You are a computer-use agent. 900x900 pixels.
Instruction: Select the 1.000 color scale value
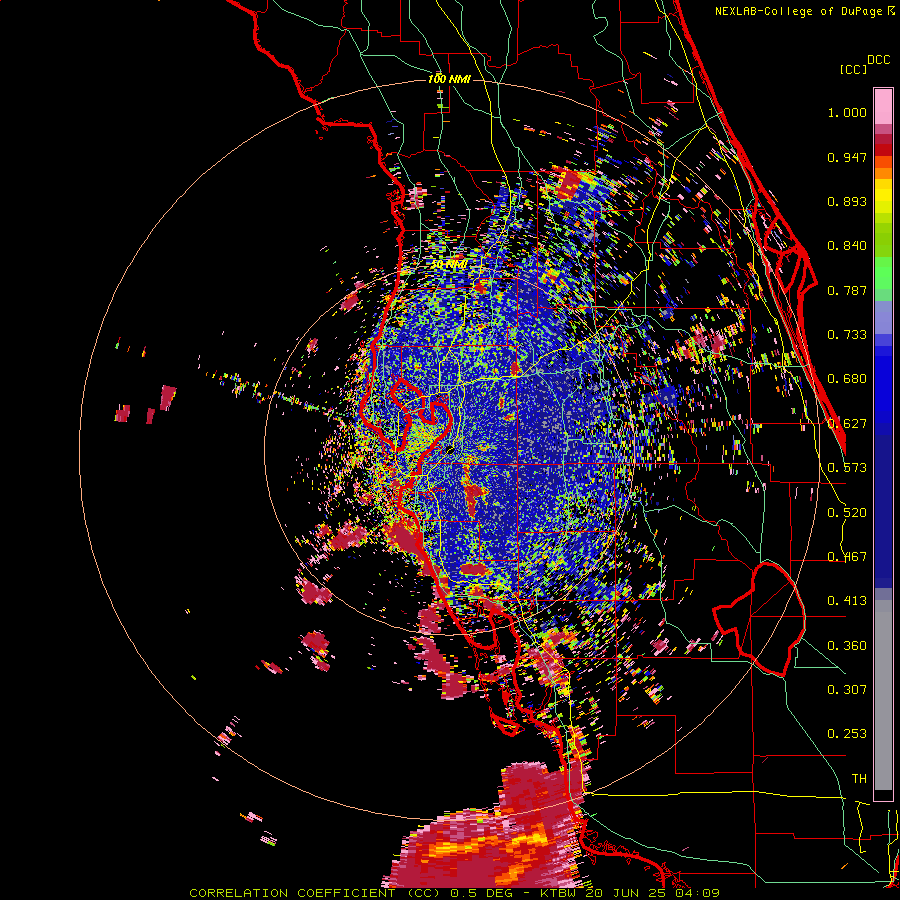(847, 112)
